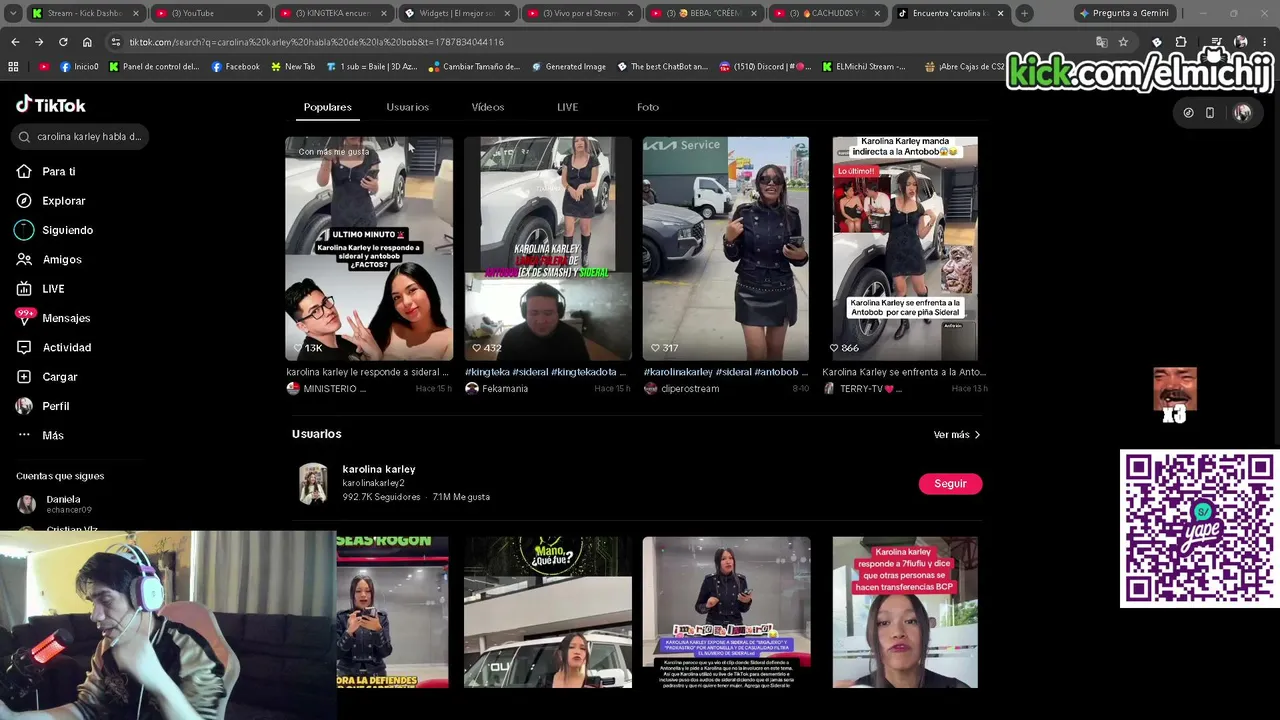This screenshot has height=720, width=1280.
Task: Click the browser address bar
Action: (600, 42)
